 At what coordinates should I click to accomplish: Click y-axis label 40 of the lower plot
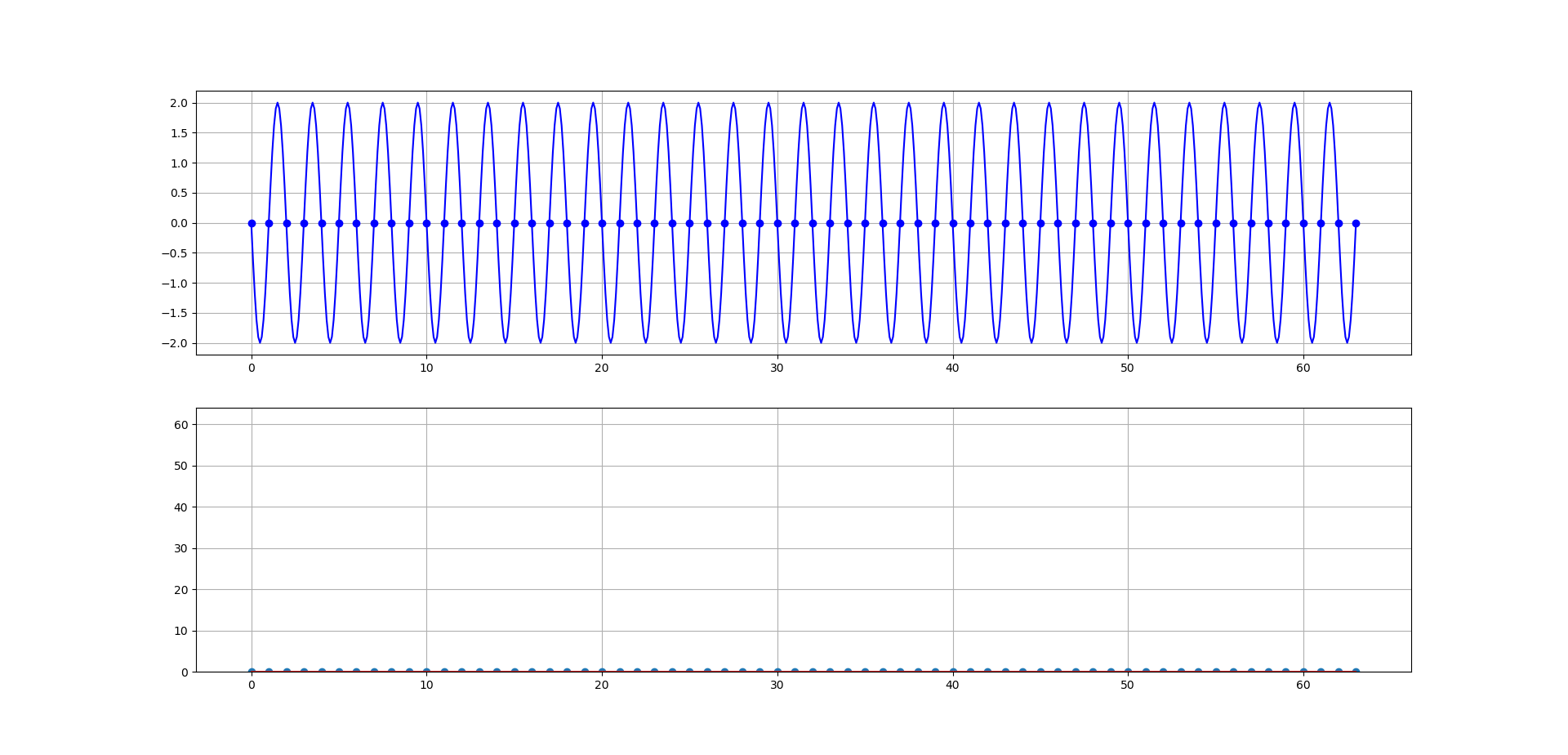point(180,507)
